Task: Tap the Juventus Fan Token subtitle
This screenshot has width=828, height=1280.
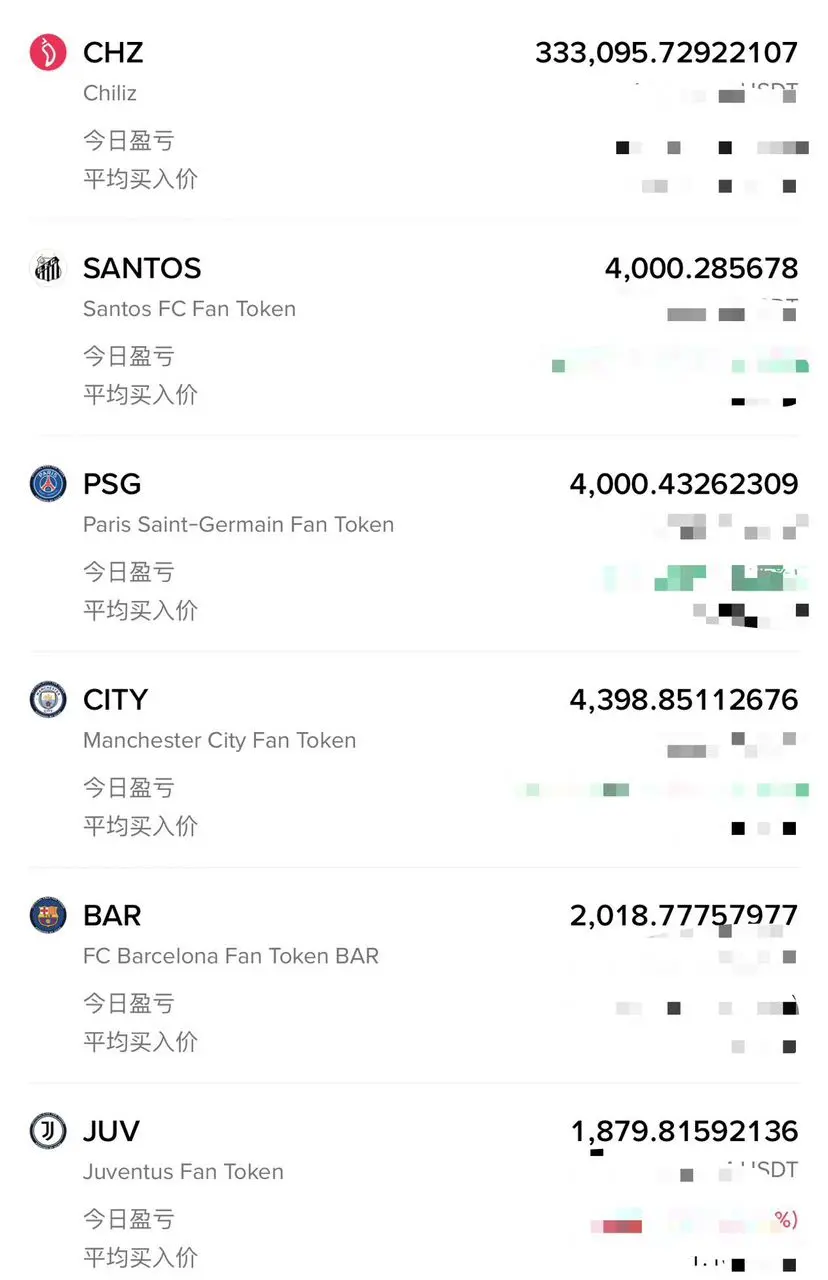Action: [184, 1171]
